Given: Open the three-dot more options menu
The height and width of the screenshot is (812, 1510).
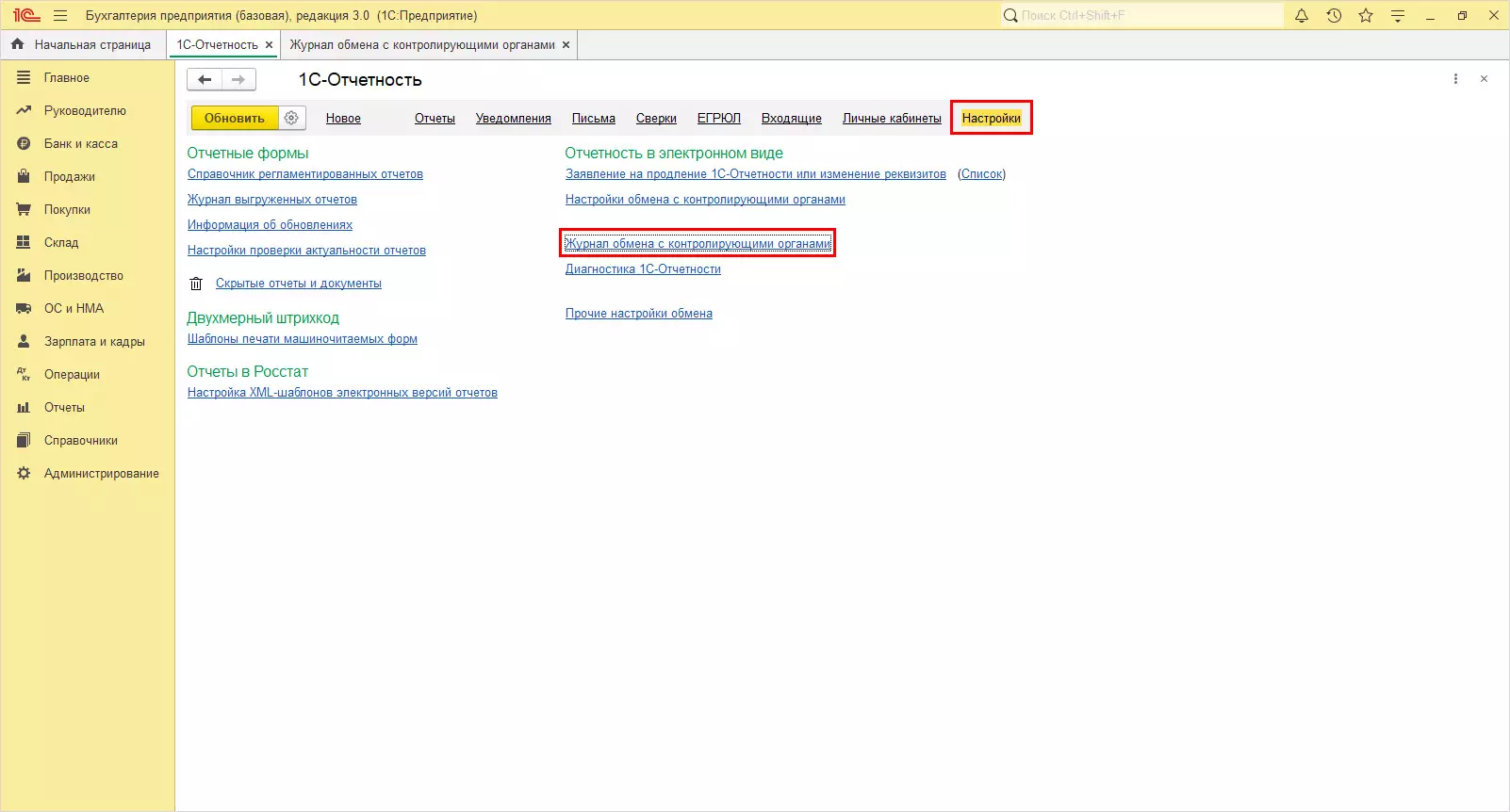Looking at the screenshot, I should pyautogui.click(x=1455, y=79).
